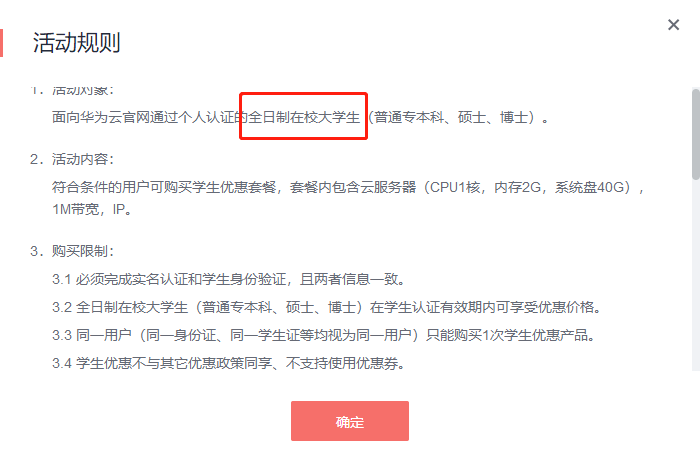The width and height of the screenshot is (700, 467).
Task: Click the text 符合条件的用户可购买学生优惠套餐
Action: [x=164, y=187]
